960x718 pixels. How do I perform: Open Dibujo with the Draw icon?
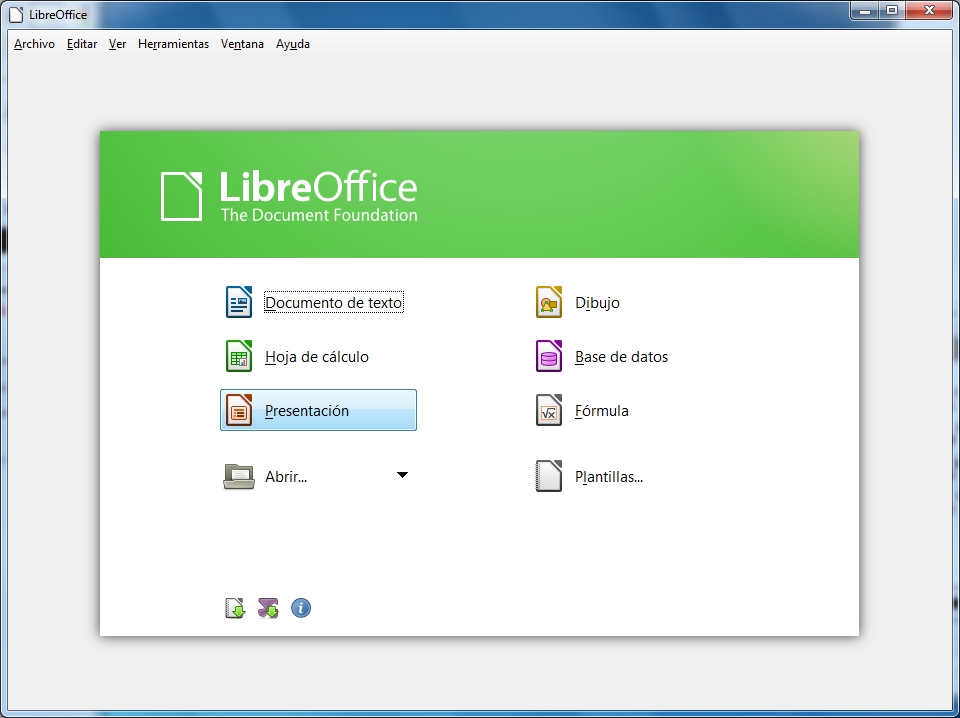coord(548,301)
